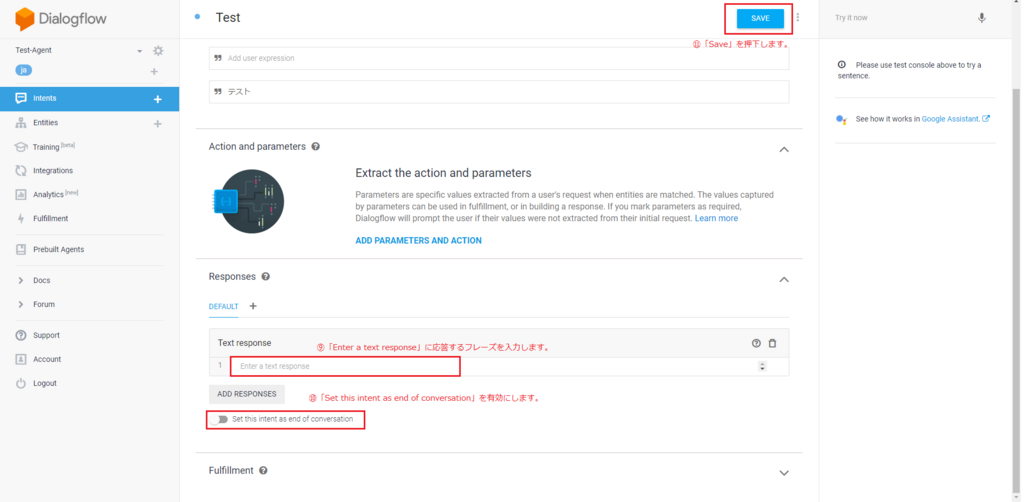Open Training in the sidebar
Screen dimensions: 1024x502
pyautogui.click(x=46, y=147)
